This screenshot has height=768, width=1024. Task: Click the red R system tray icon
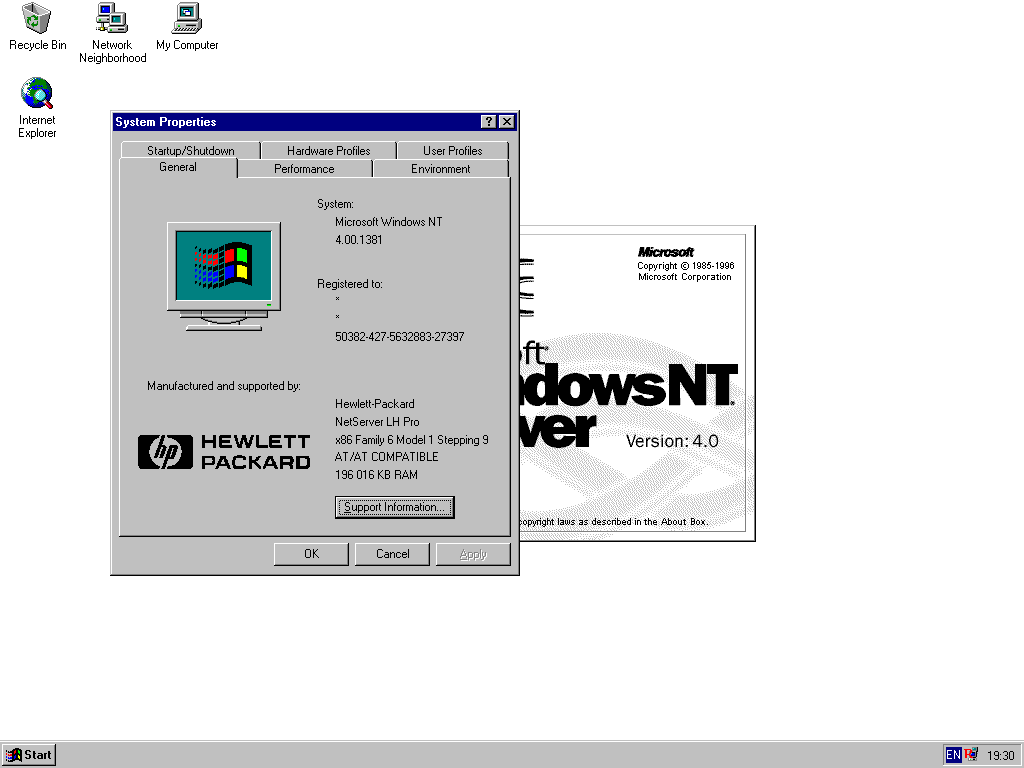tap(971, 755)
